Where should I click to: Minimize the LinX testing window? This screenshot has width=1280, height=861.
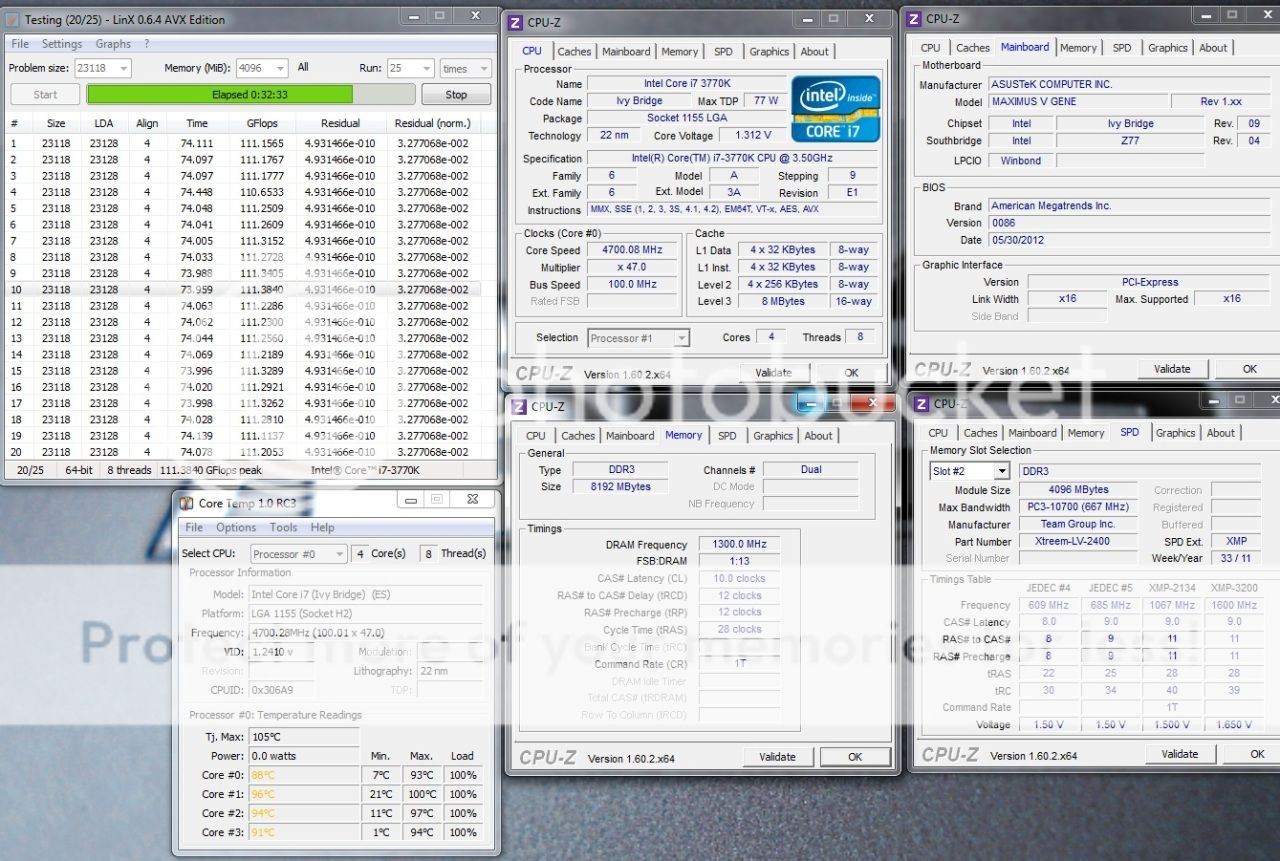pos(415,16)
